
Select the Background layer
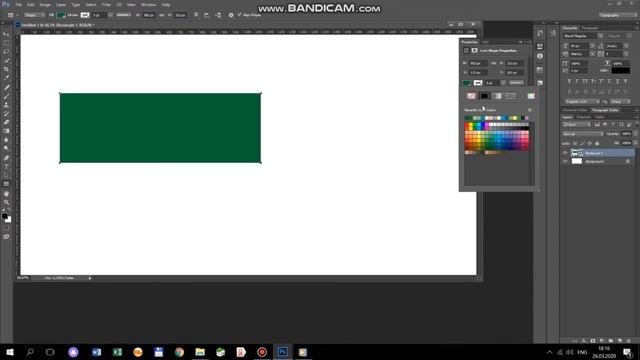[599, 162]
